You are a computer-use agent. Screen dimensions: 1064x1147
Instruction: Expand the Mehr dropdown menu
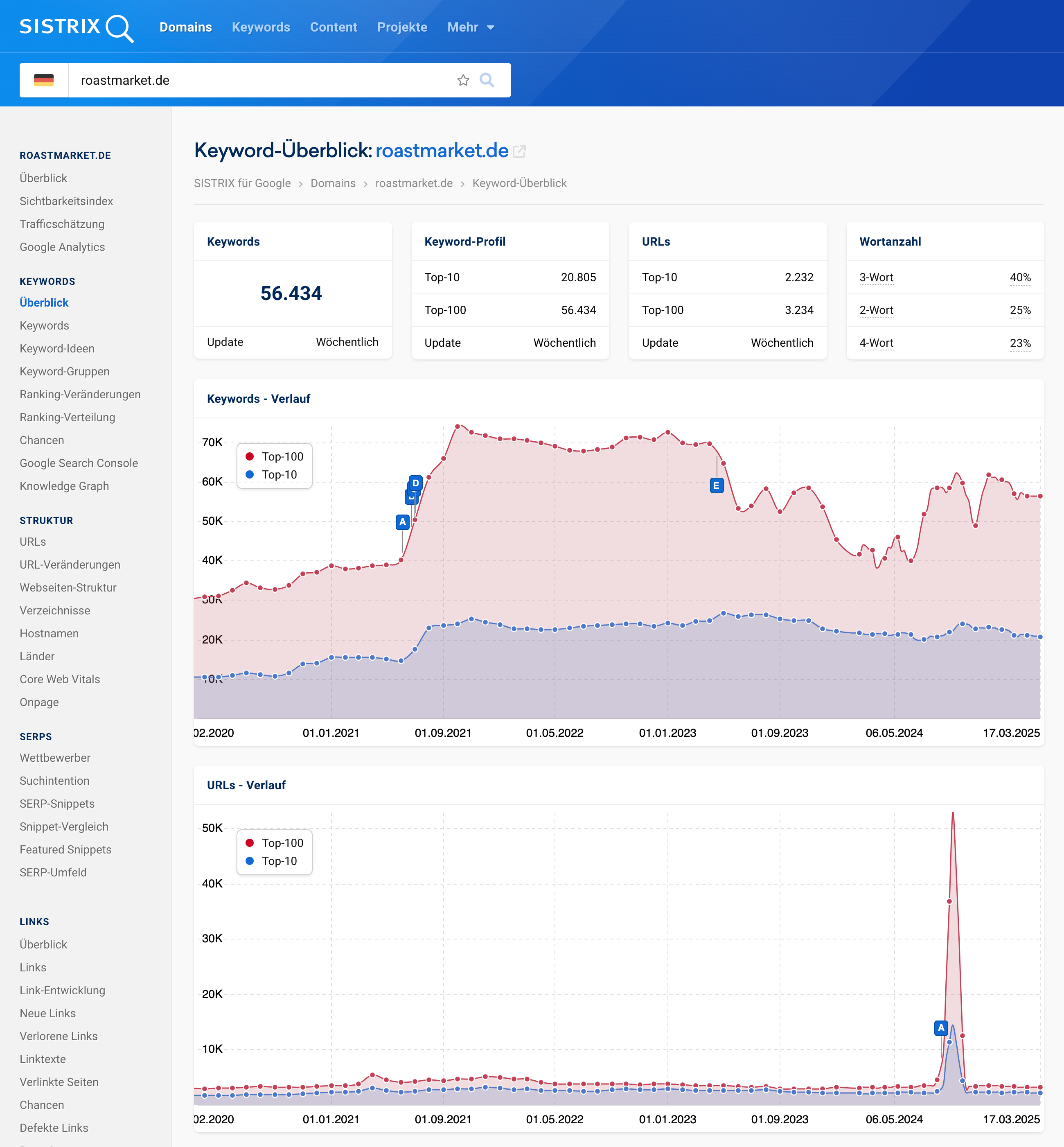470,27
